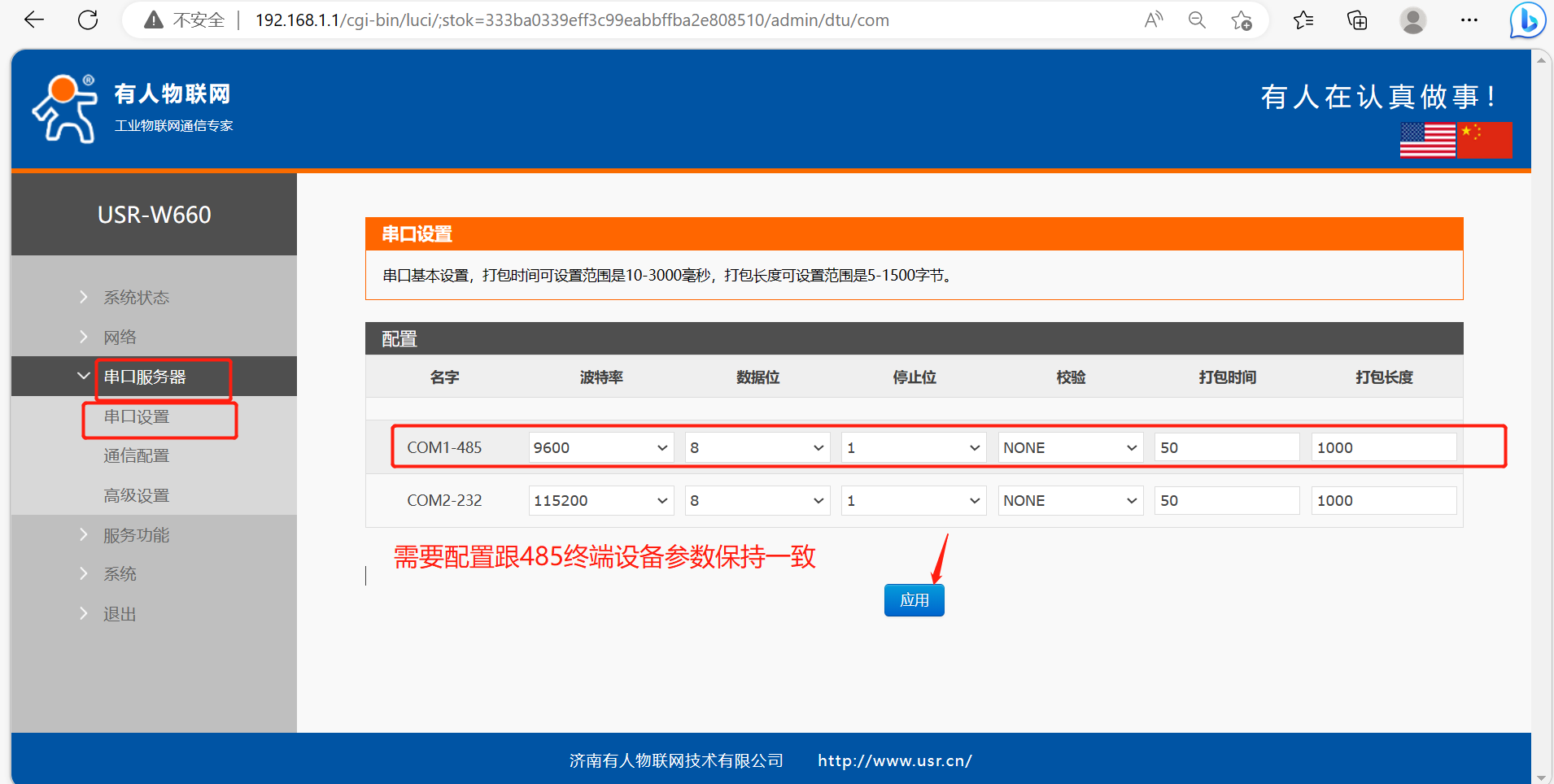The height and width of the screenshot is (784, 1554).
Task: Open the browser collections icon
Action: point(1357,20)
